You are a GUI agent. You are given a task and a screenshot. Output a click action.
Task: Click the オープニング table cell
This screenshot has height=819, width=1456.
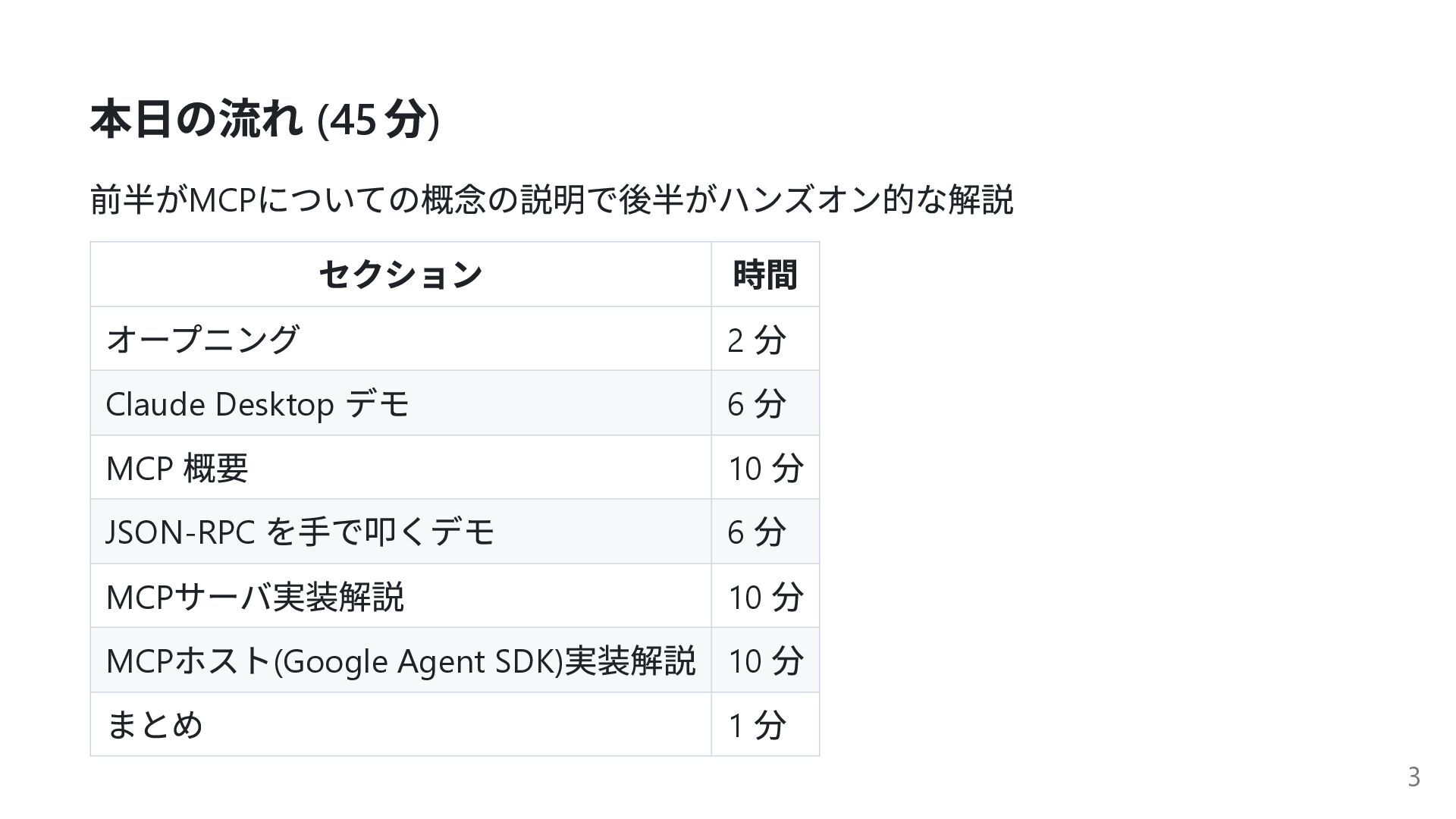coord(202,339)
